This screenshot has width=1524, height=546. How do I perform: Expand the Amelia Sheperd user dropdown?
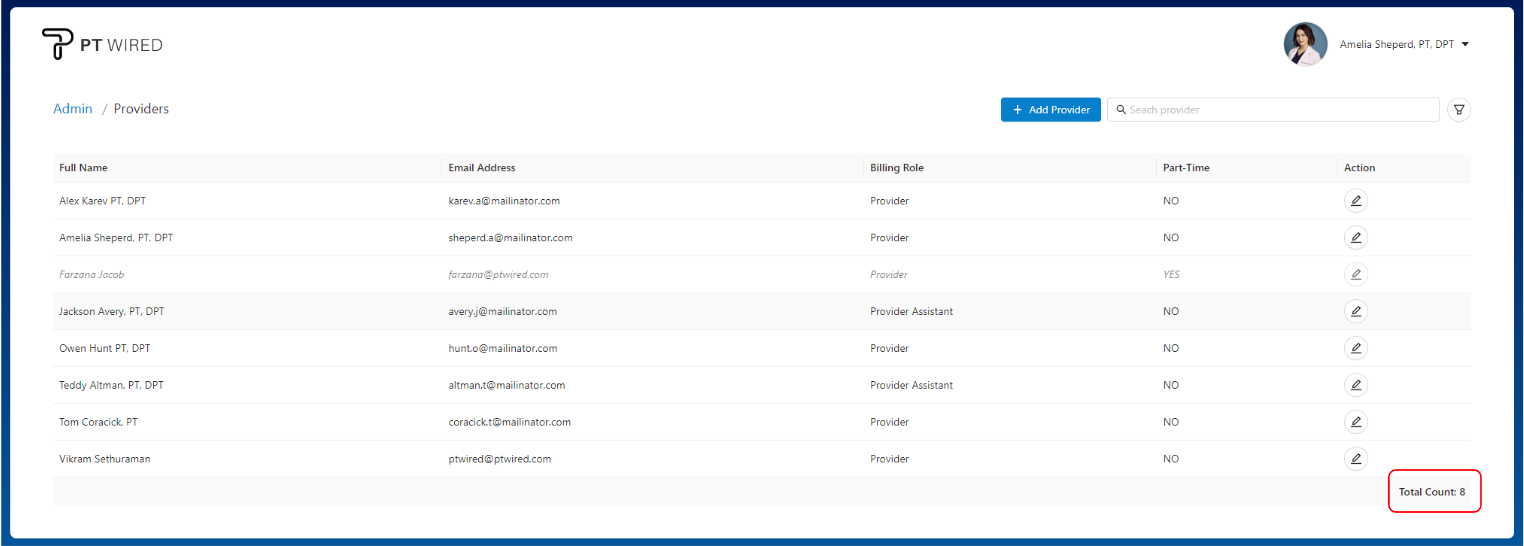[x=1465, y=44]
